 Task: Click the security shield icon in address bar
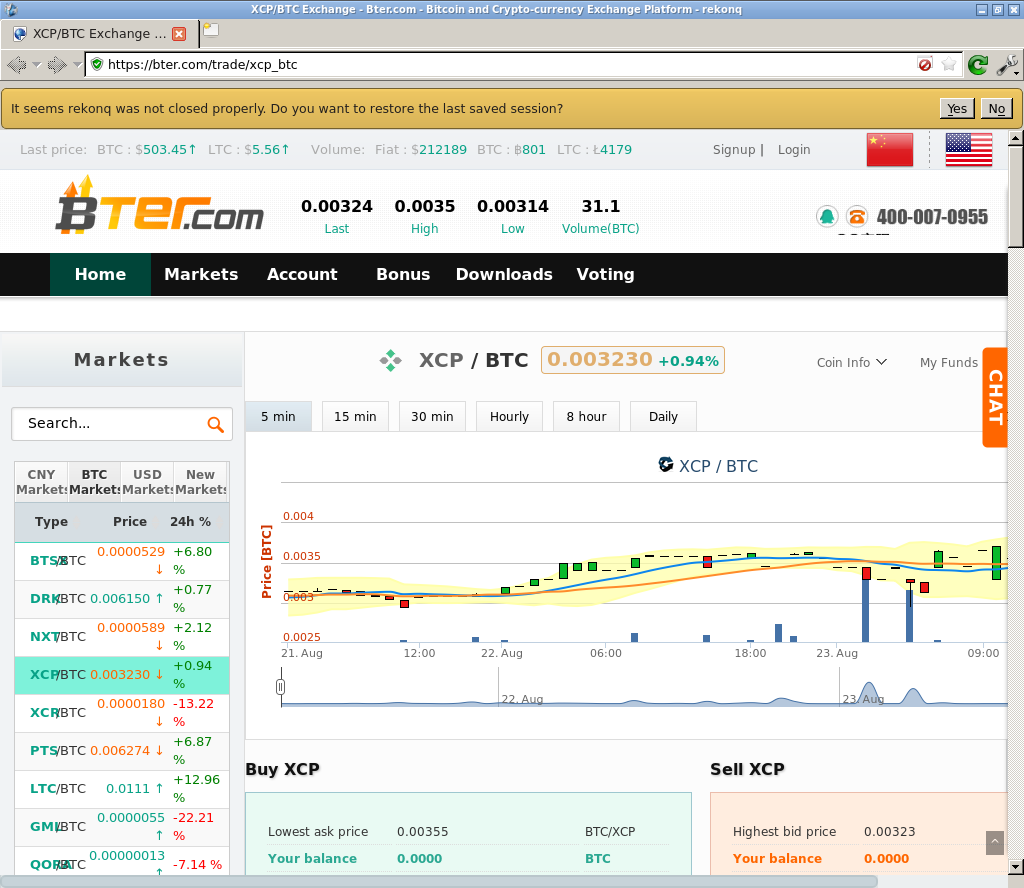[97, 64]
